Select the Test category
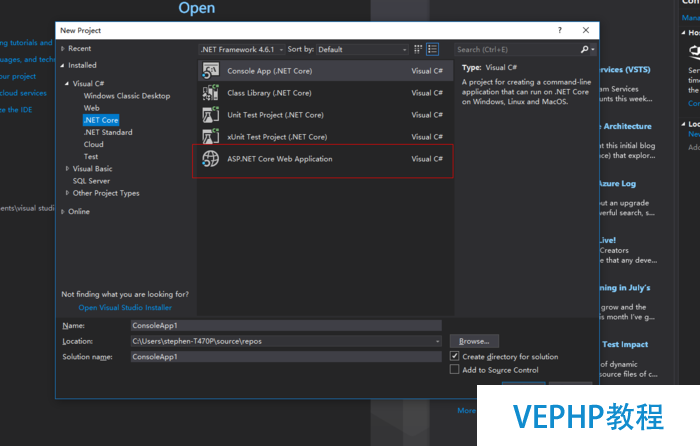 click(91, 156)
